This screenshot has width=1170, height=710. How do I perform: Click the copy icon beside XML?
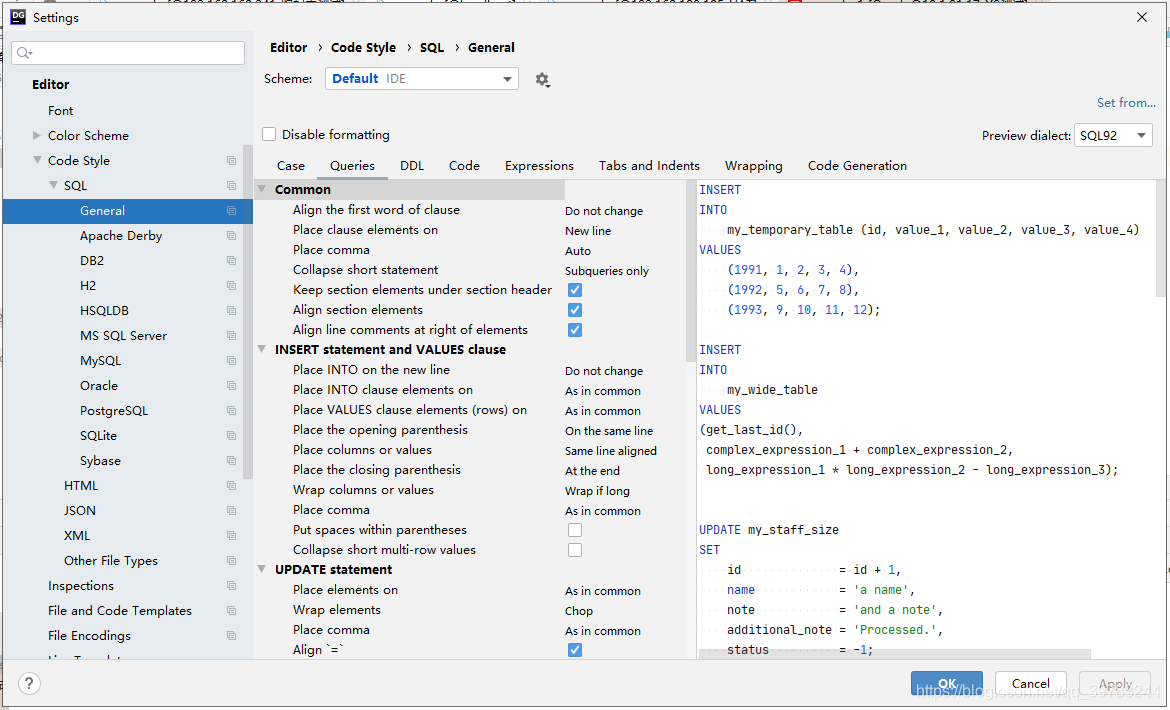click(x=231, y=535)
